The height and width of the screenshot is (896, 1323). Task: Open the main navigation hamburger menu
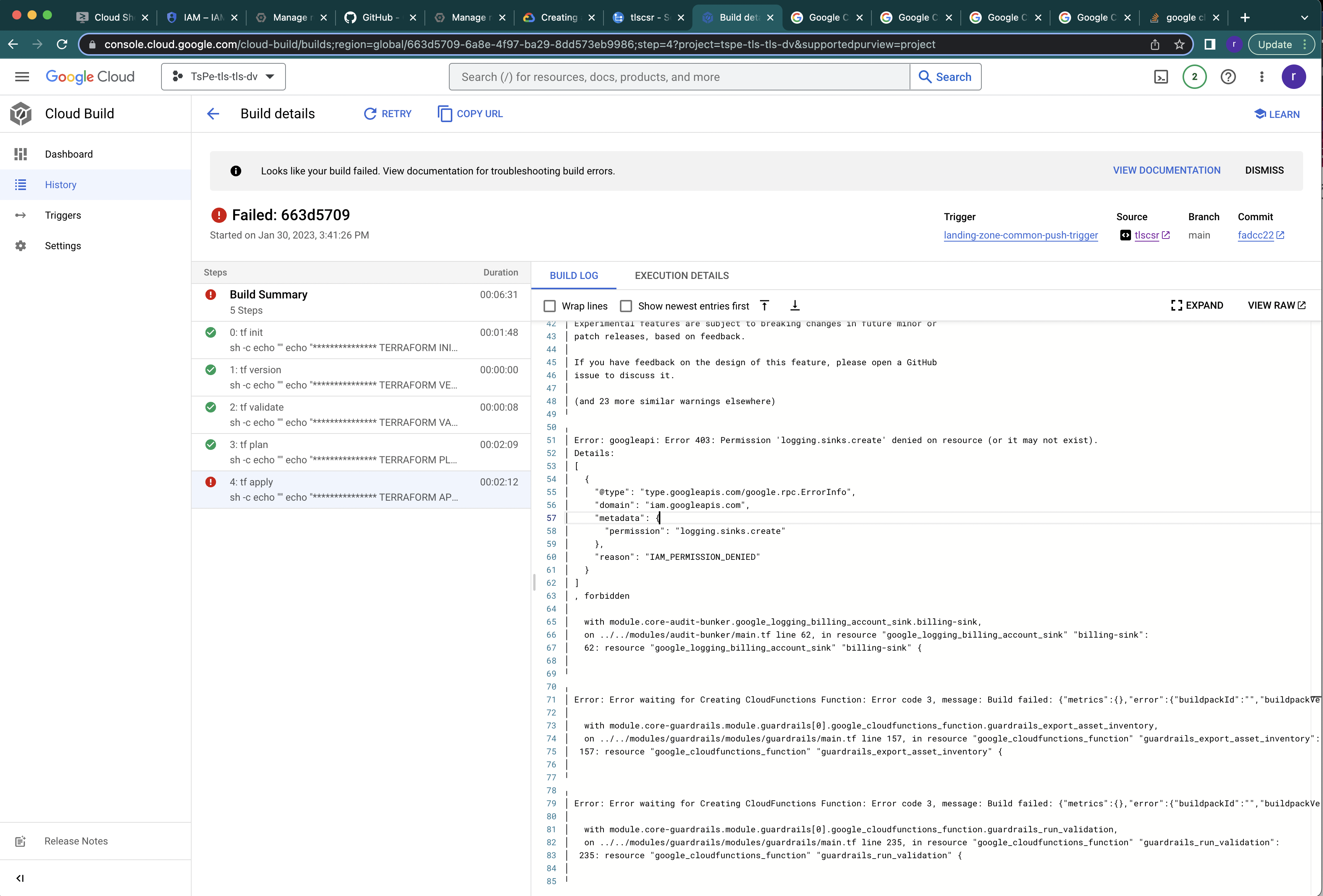[22, 76]
